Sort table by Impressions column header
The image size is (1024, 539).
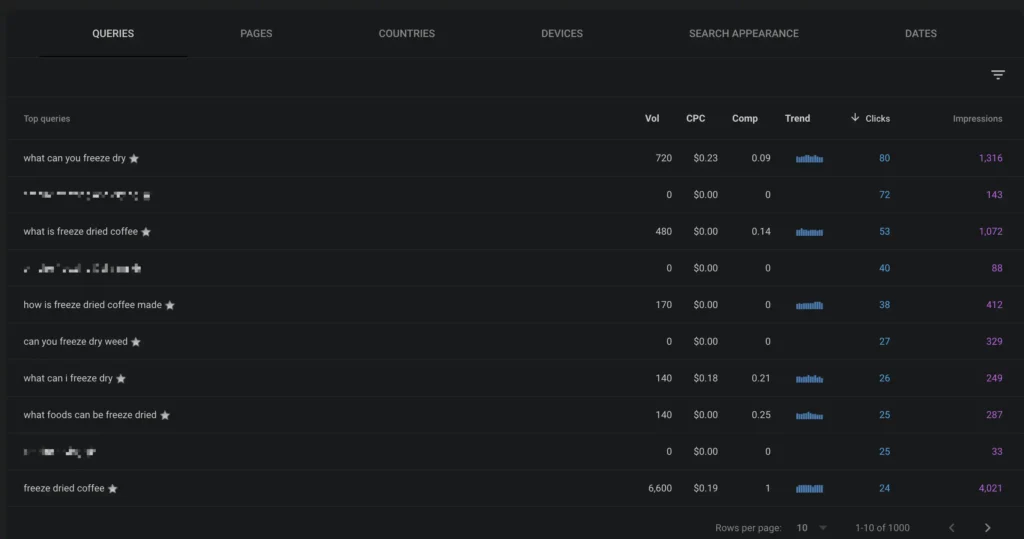point(977,118)
